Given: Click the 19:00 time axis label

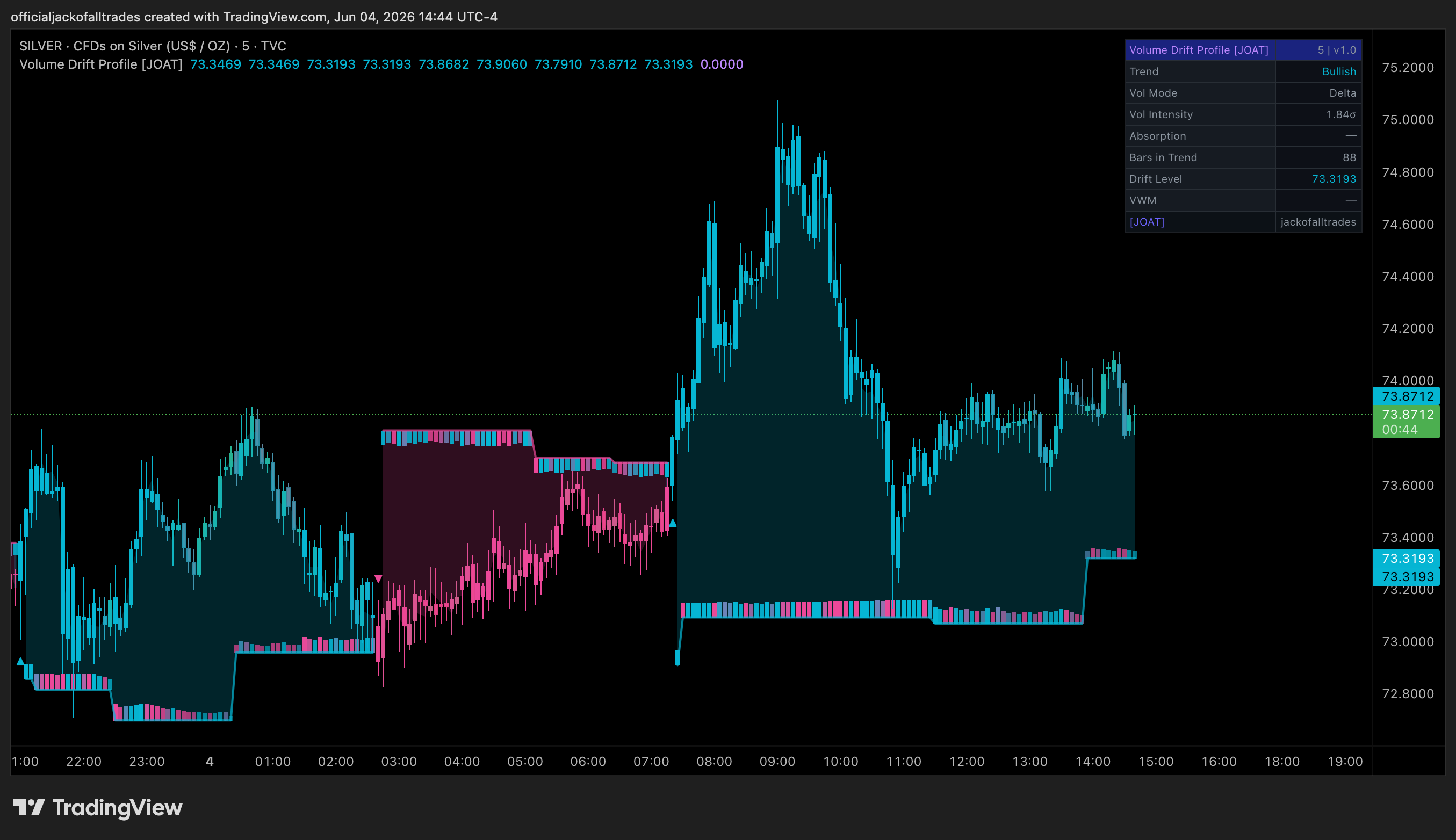Looking at the screenshot, I should (1345, 762).
